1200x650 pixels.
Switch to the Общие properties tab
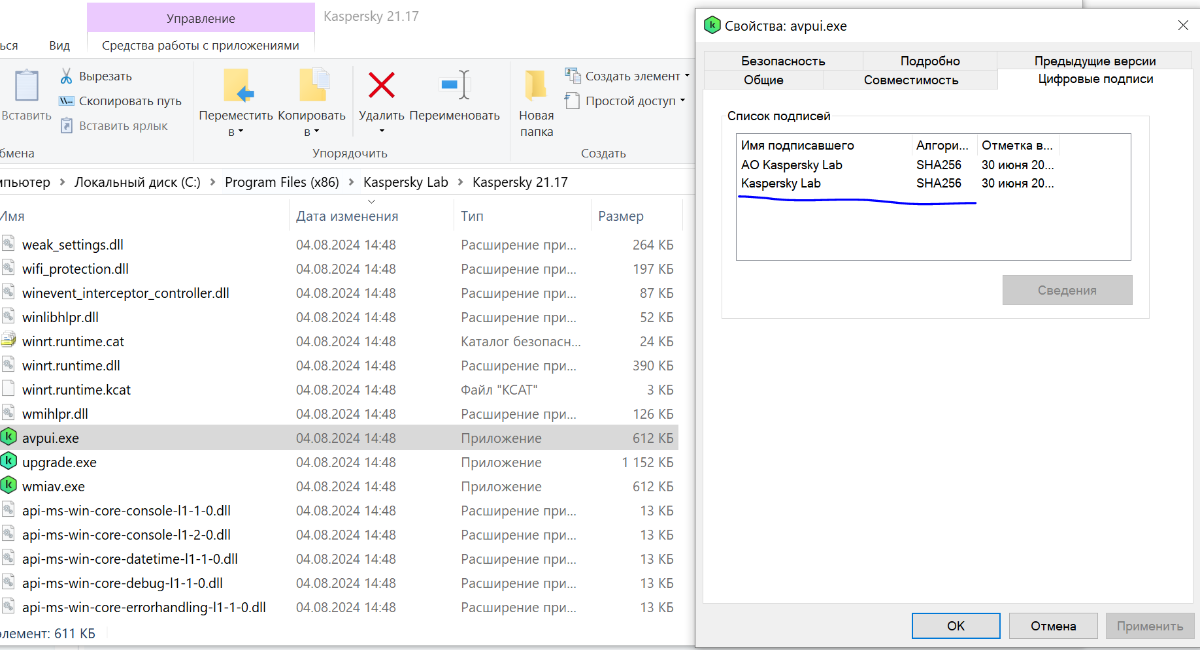coord(763,80)
